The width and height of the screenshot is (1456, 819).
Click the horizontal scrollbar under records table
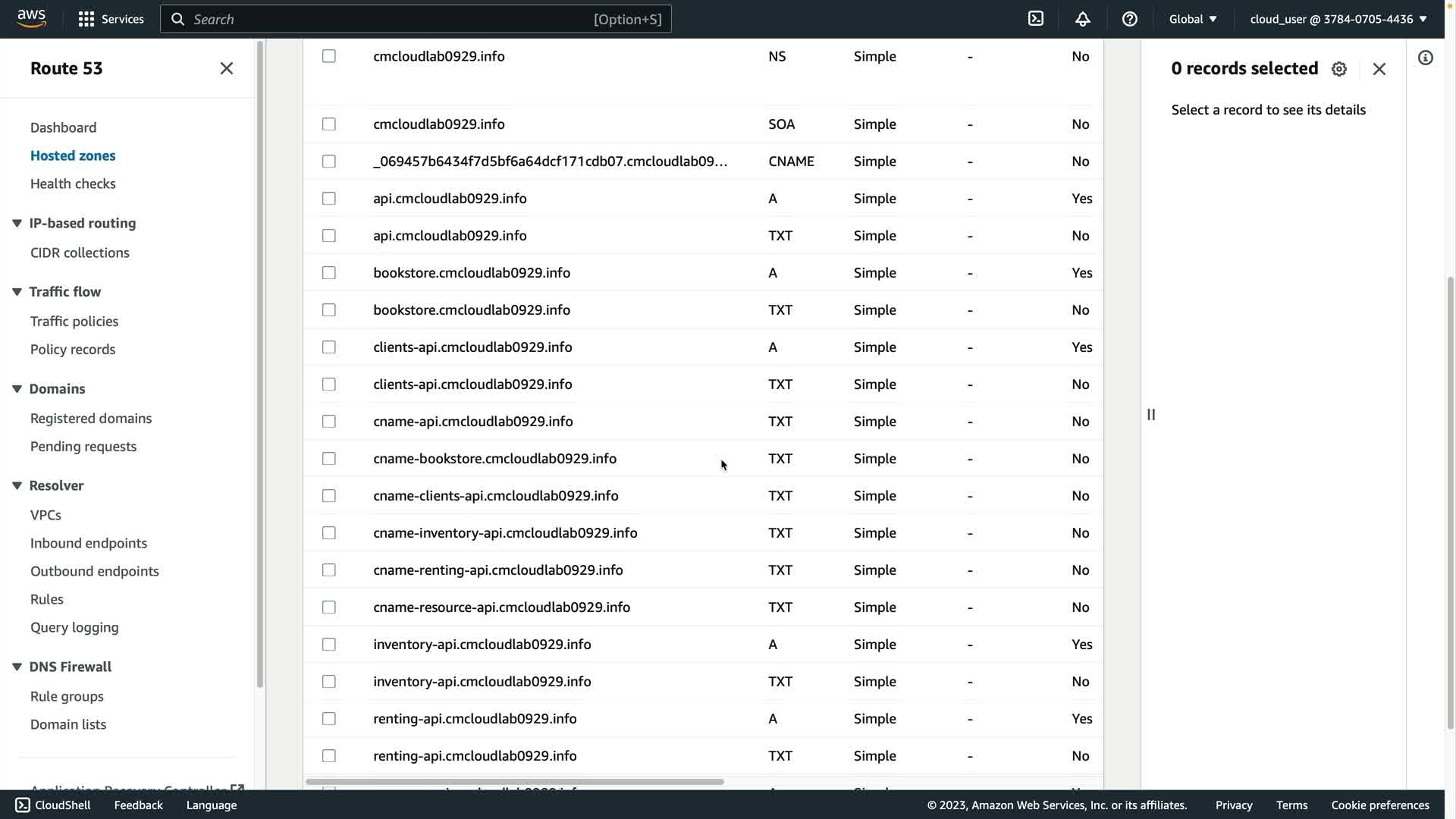(x=514, y=782)
